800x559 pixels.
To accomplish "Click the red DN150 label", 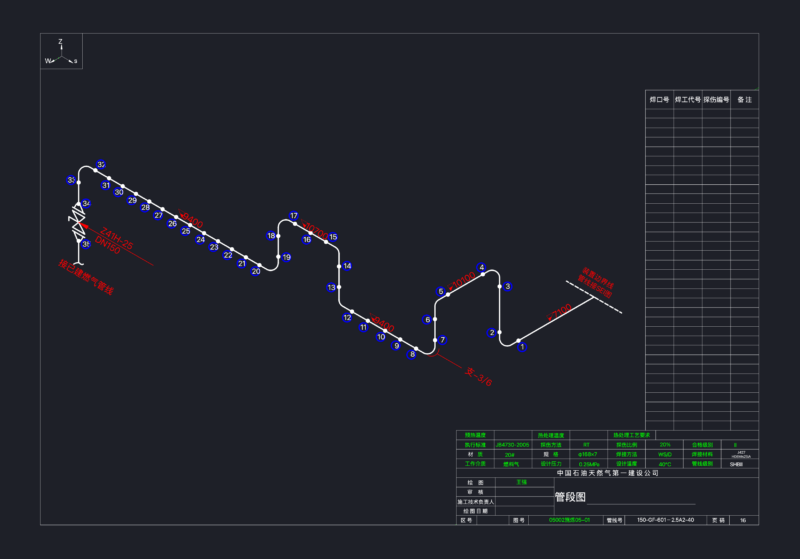I will click(x=108, y=246).
